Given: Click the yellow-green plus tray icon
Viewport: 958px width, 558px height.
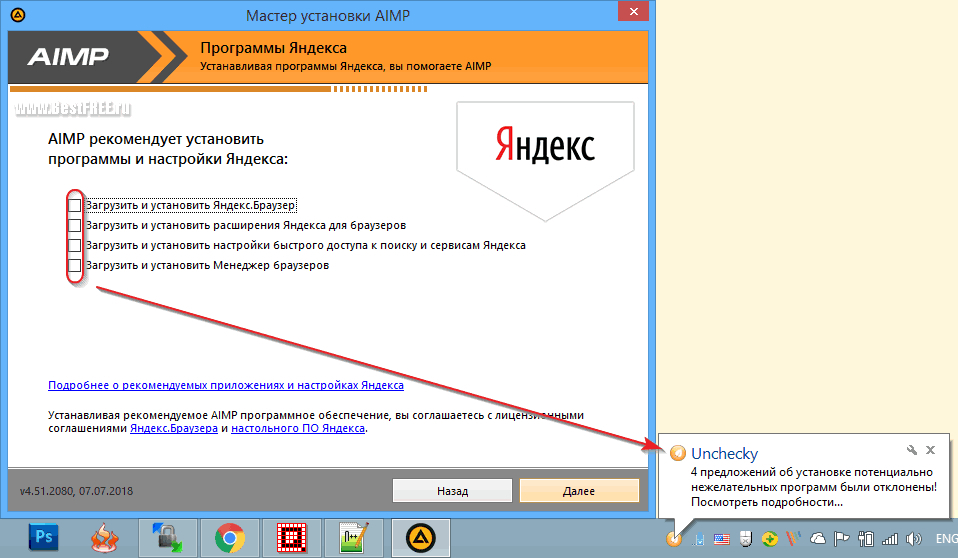Looking at the screenshot, I should coord(770,539).
